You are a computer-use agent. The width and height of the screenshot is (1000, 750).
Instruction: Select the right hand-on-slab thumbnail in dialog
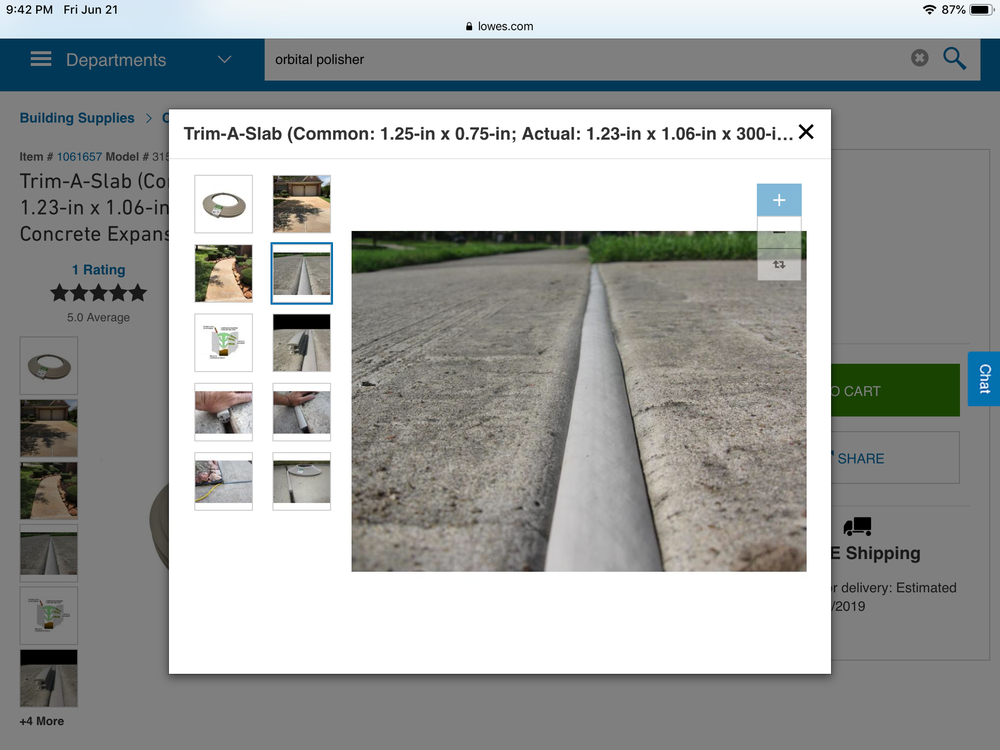pos(302,412)
